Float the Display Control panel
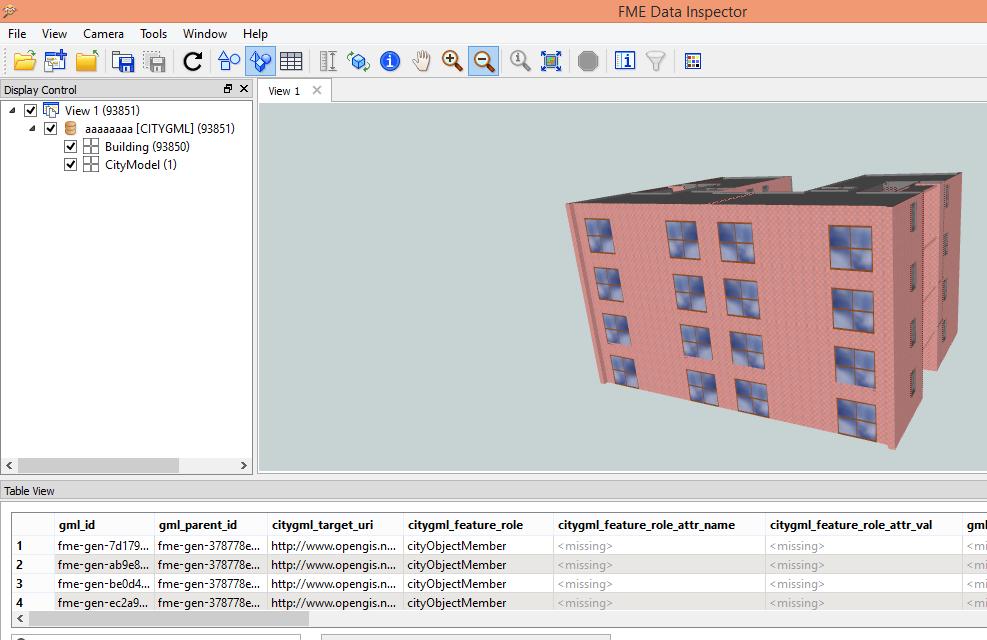 point(228,89)
